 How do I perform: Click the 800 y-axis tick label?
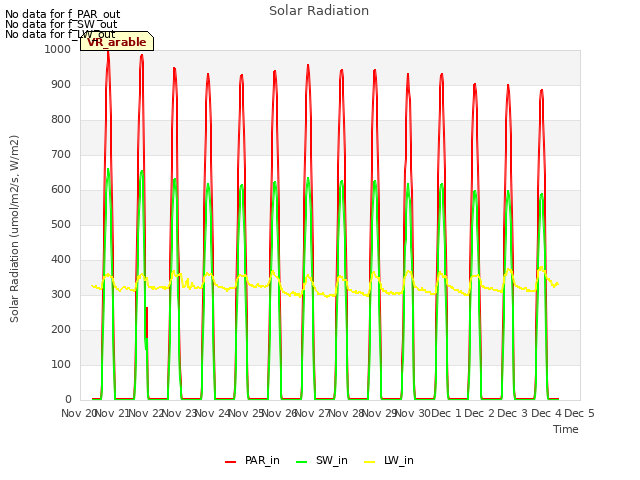(x=61, y=120)
